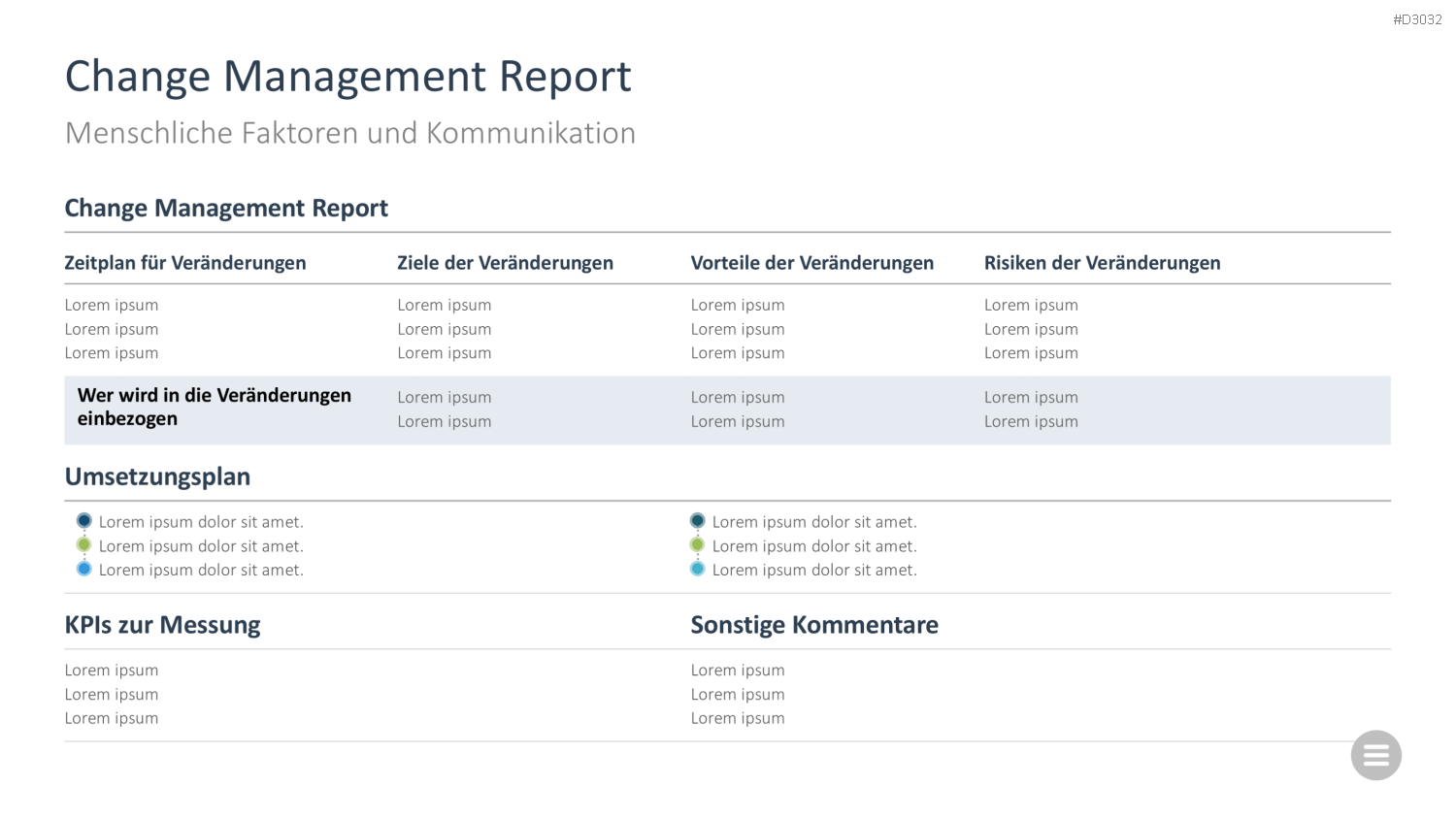Viewport: 1456px width, 819px height.
Task: Click first 'Lorem ipsum' under KPIs zur Messung
Action: (x=112, y=671)
